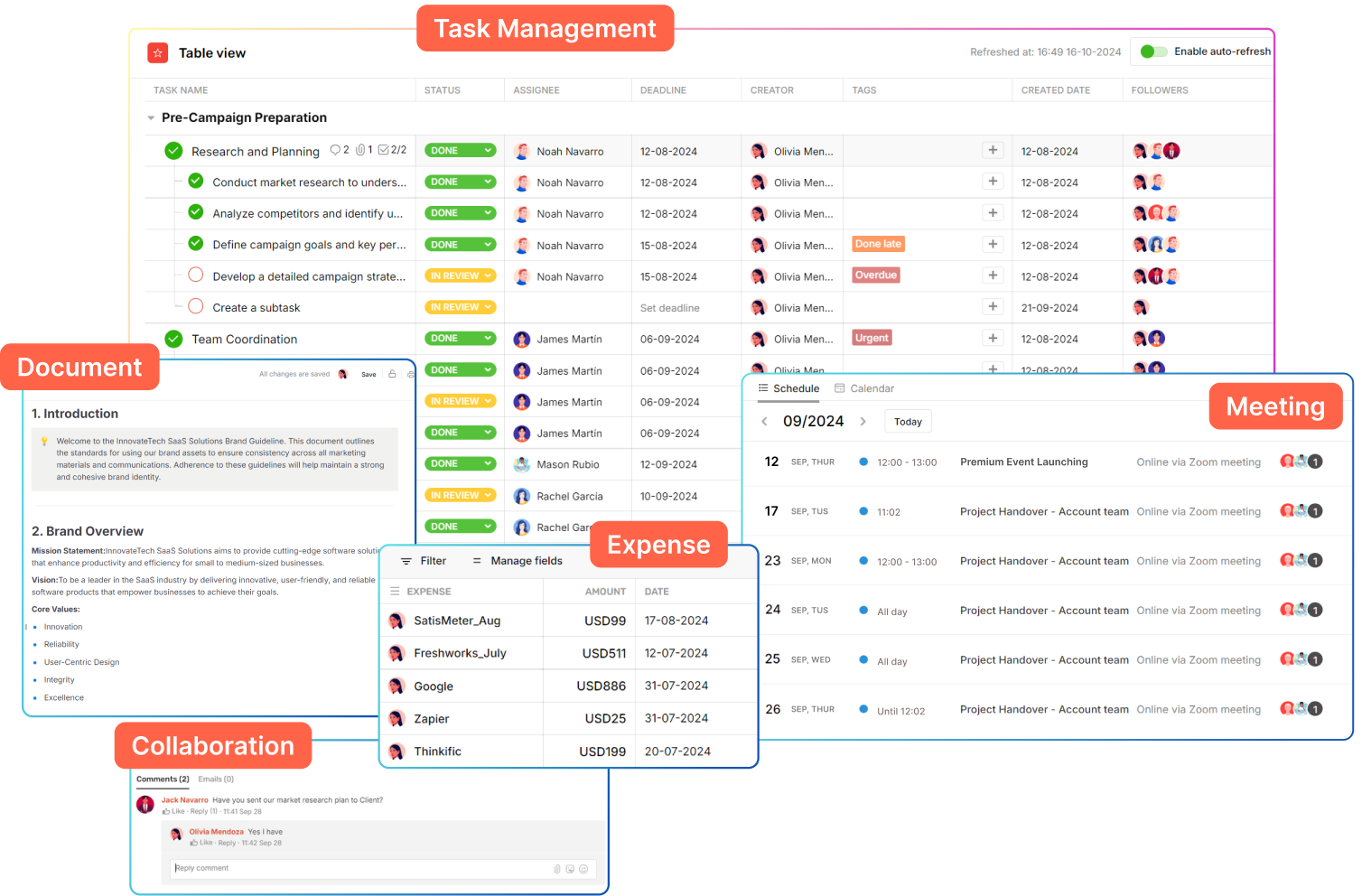Click the red star Table view icon
This screenshot has width=1371, height=896.
coord(158,53)
